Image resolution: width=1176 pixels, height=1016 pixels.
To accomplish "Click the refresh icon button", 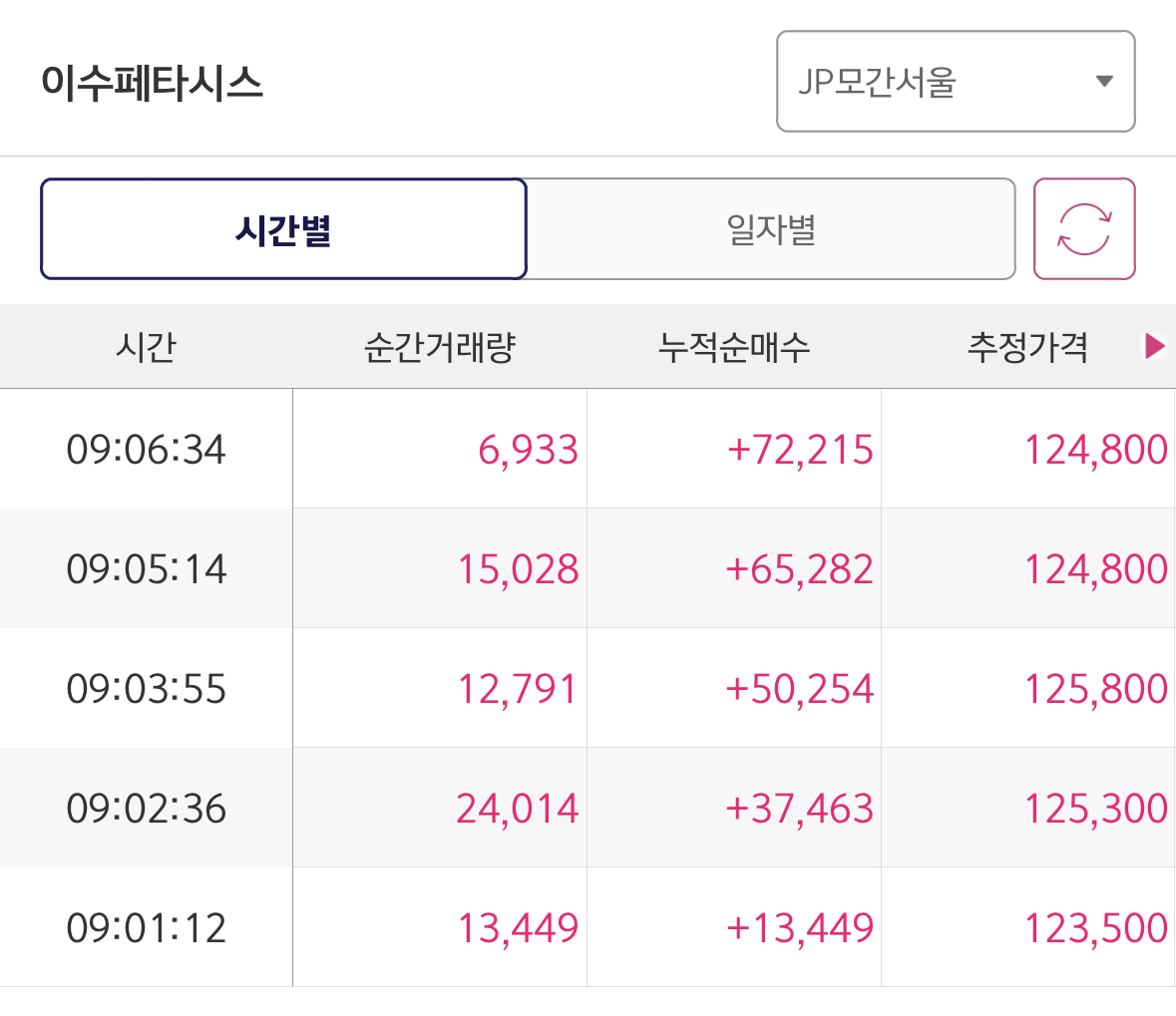I will click(1084, 229).
